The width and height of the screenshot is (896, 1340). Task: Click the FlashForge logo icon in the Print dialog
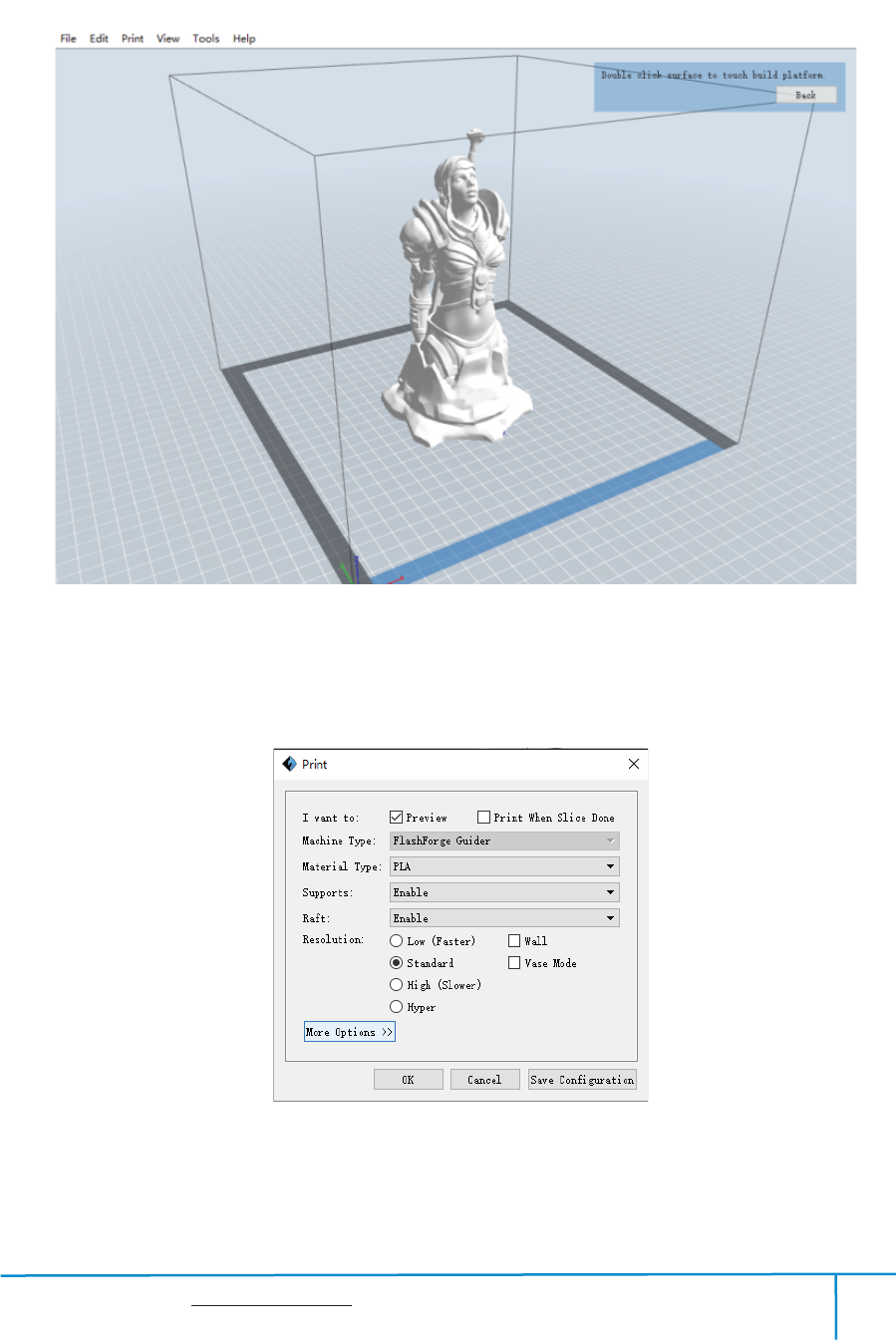point(289,764)
